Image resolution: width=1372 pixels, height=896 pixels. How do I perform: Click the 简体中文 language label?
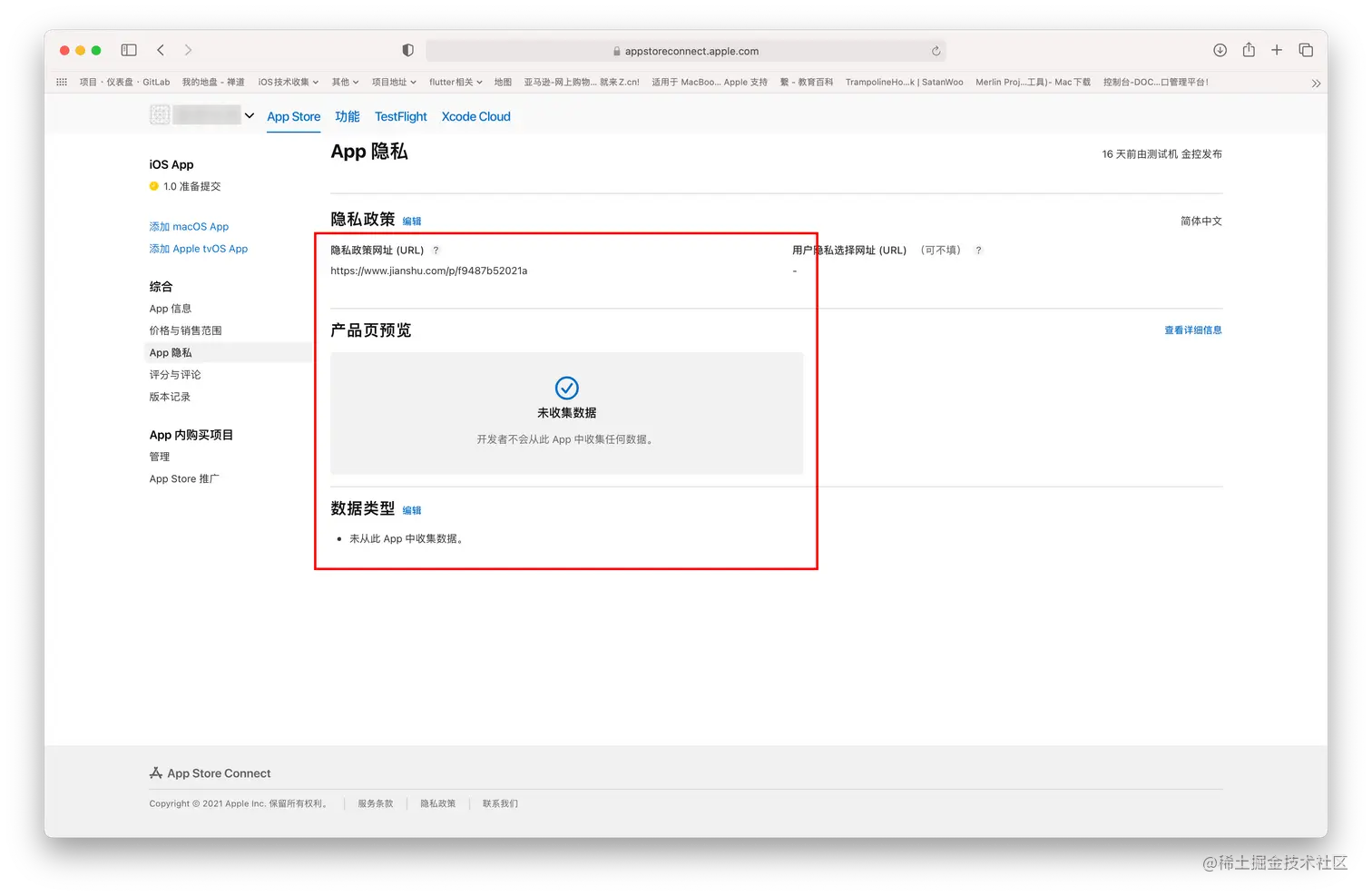1201,221
